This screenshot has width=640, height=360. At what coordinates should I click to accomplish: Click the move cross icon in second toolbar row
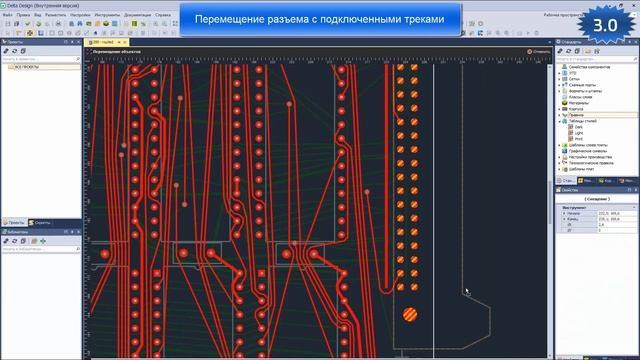tap(30, 33)
